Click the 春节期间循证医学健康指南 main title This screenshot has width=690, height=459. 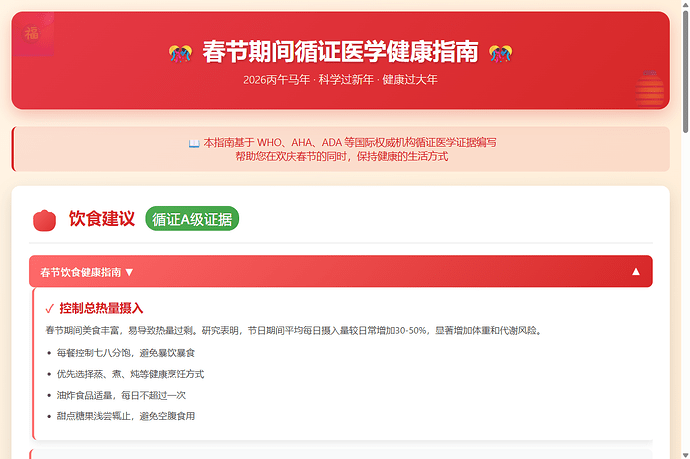(340, 52)
